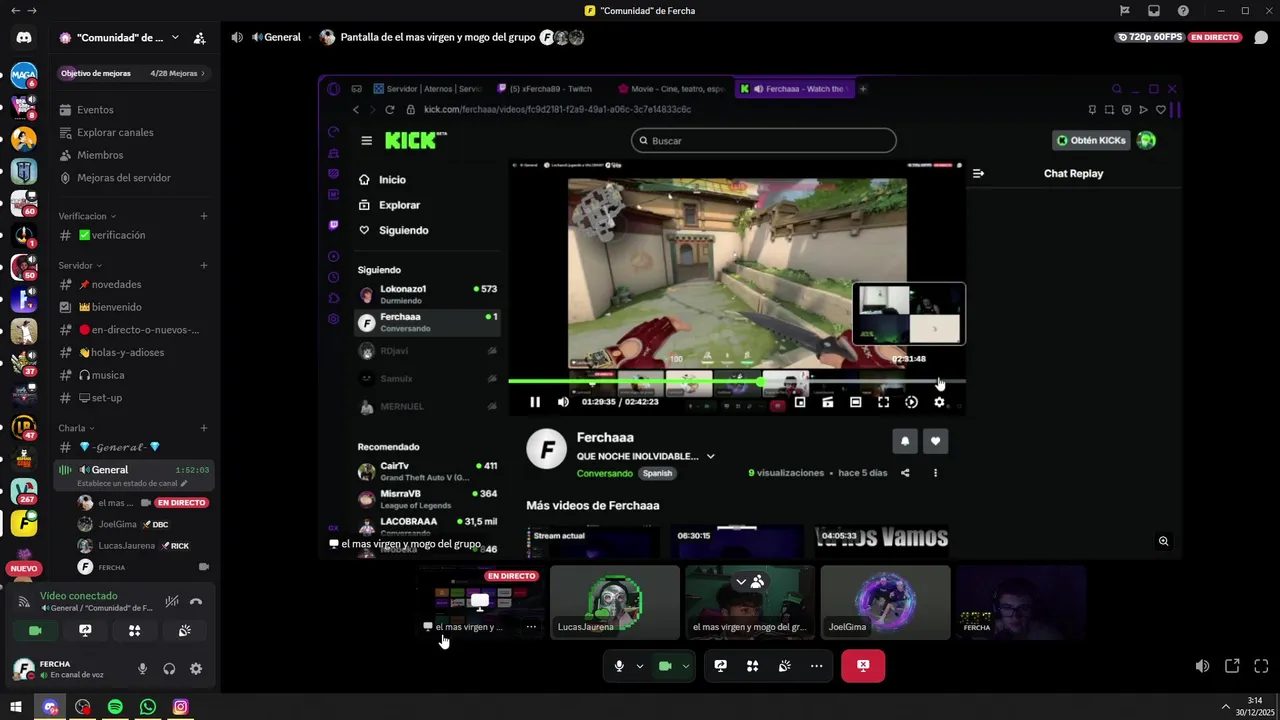Image resolution: width=1280 pixels, height=720 pixels.
Task: Open Miembros list
Action: [134, 155]
